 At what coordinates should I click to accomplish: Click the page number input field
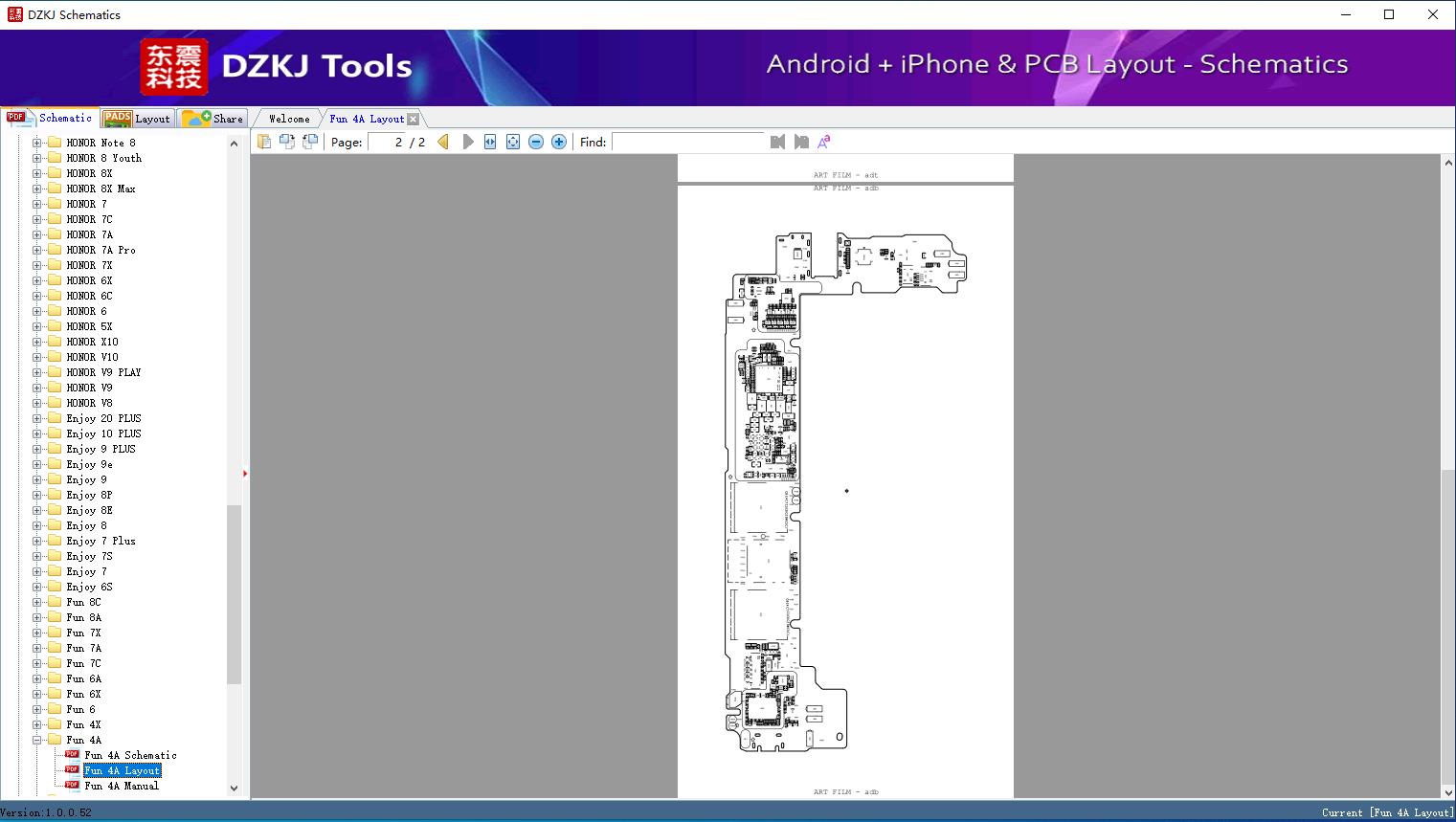[387, 142]
